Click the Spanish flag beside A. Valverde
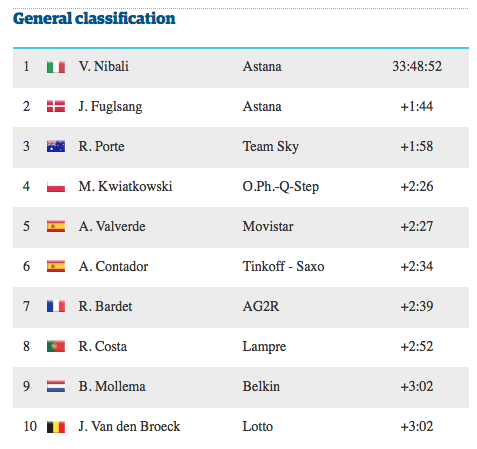The image size is (477, 449). (56, 226)
